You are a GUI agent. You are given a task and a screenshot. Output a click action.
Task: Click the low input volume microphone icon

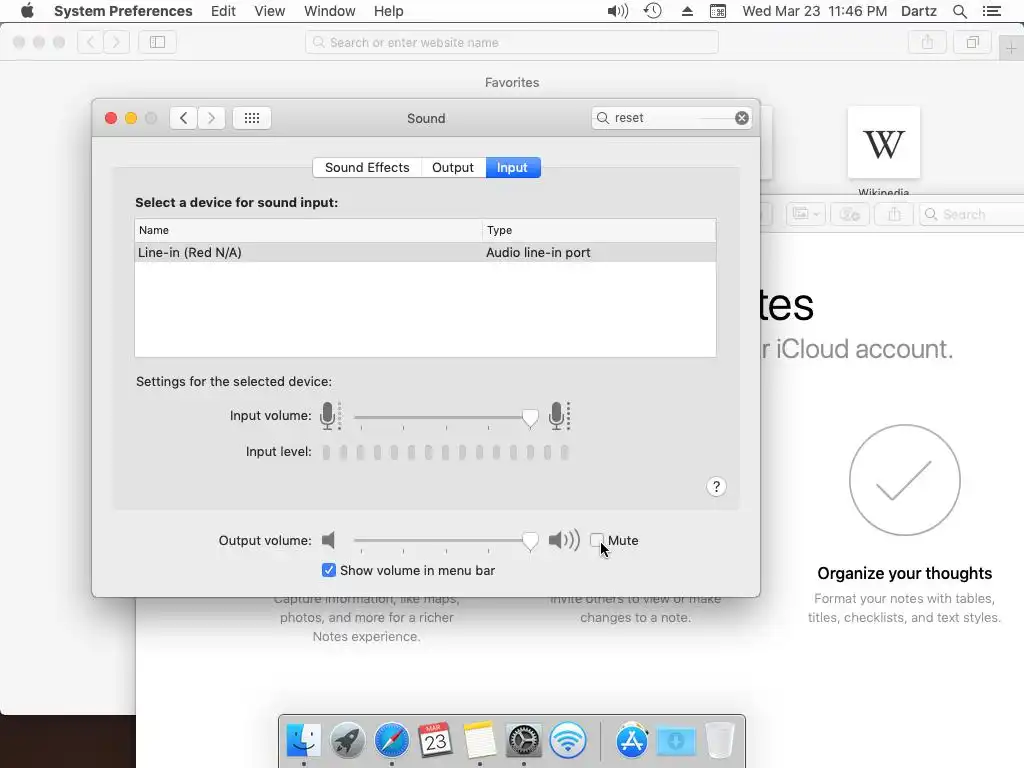coord(330,416)
